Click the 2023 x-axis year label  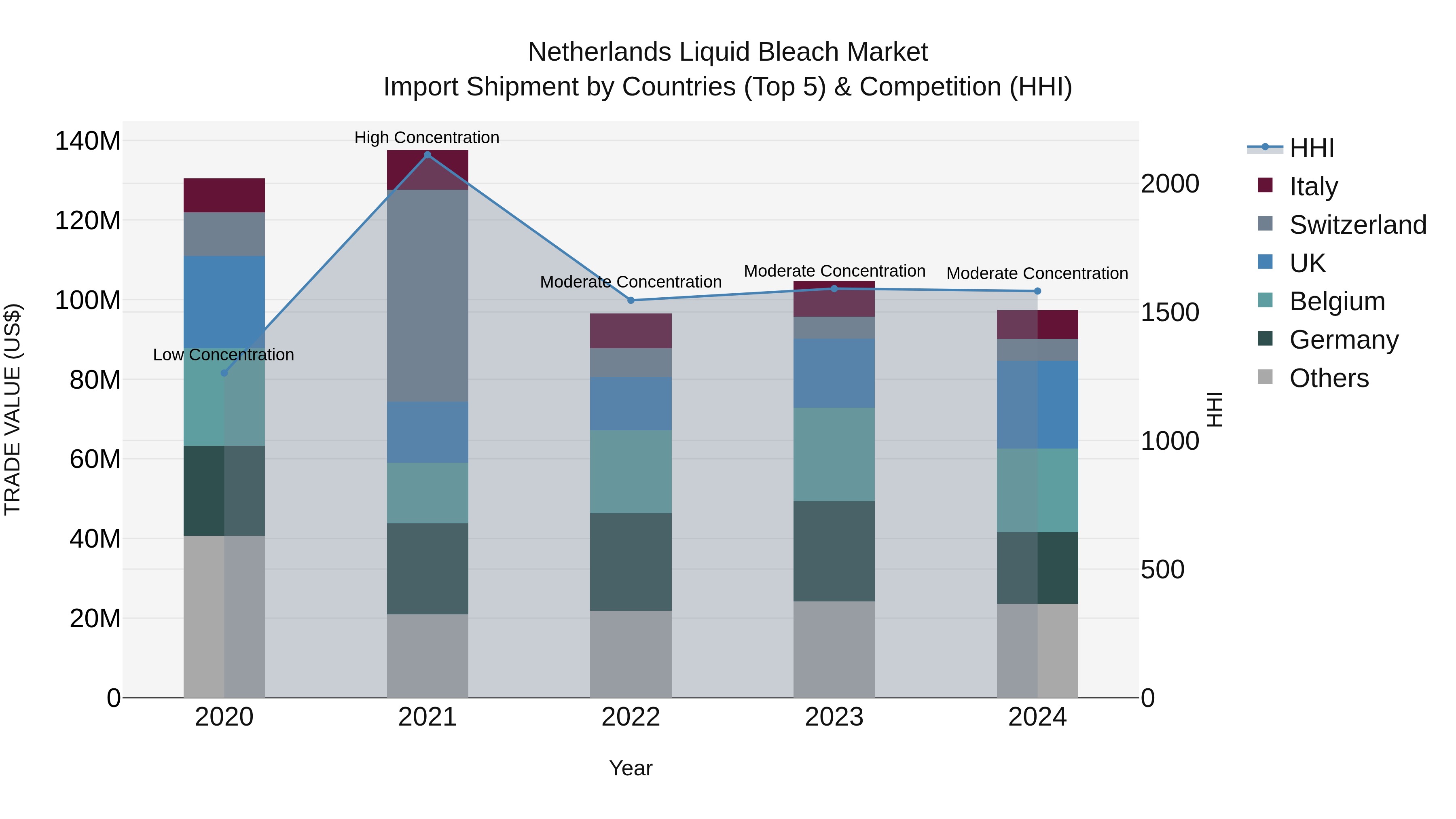click(x=834, y=717)
